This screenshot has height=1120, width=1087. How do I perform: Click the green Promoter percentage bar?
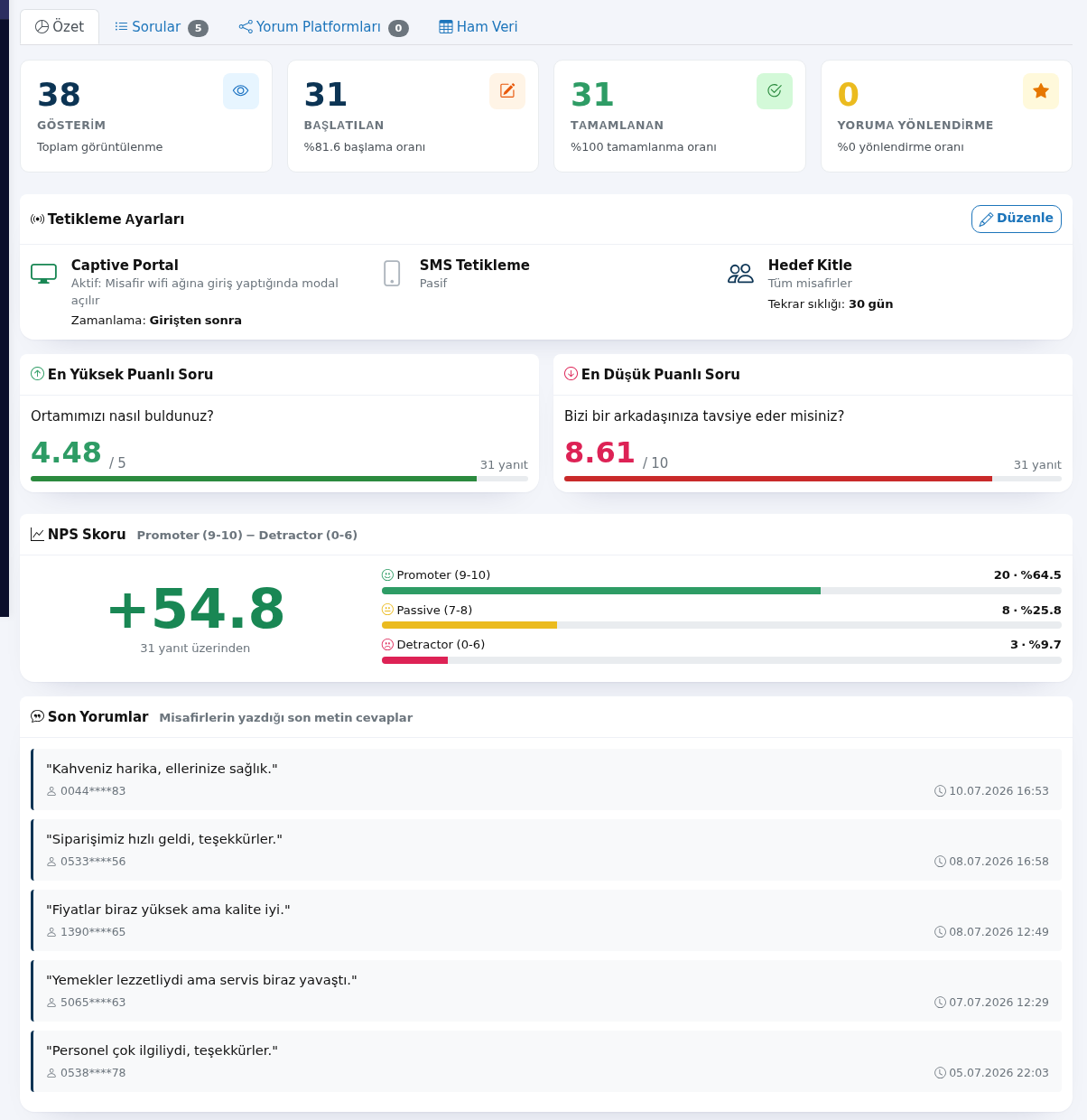click(x=601, y=591)
